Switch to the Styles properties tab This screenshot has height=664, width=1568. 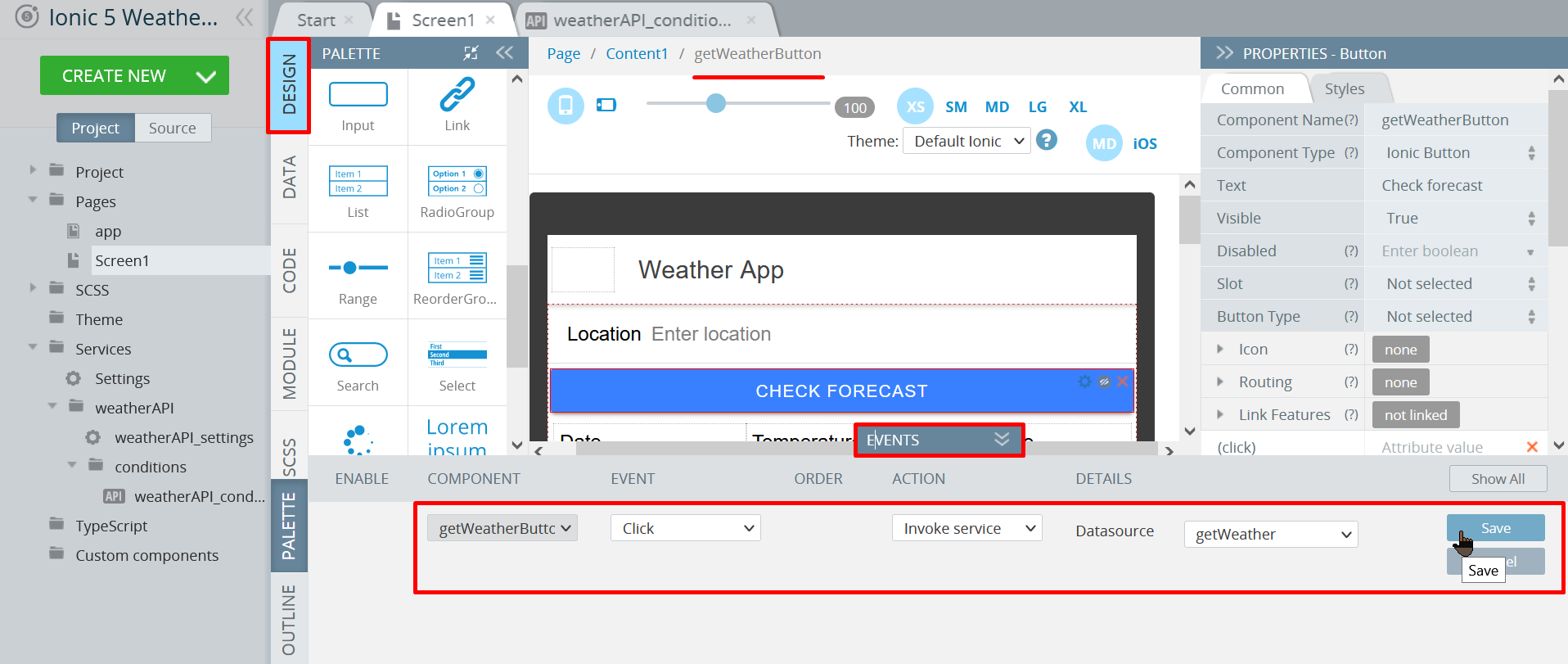tap(1345, 88)
